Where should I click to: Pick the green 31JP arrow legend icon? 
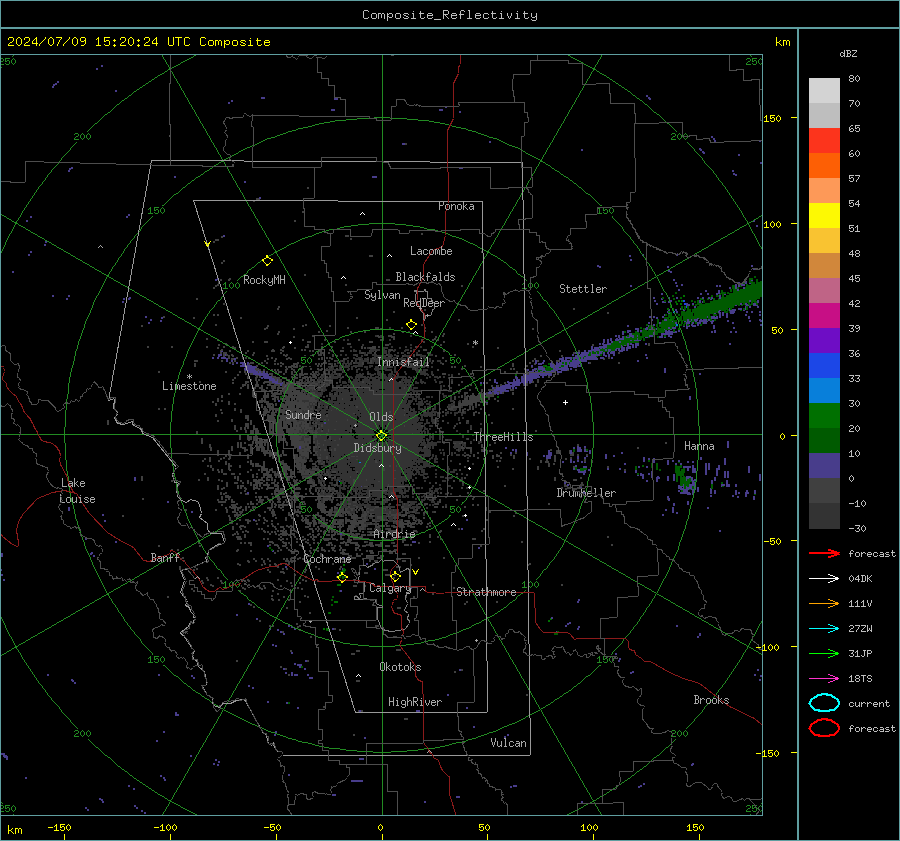coord(824,653)
